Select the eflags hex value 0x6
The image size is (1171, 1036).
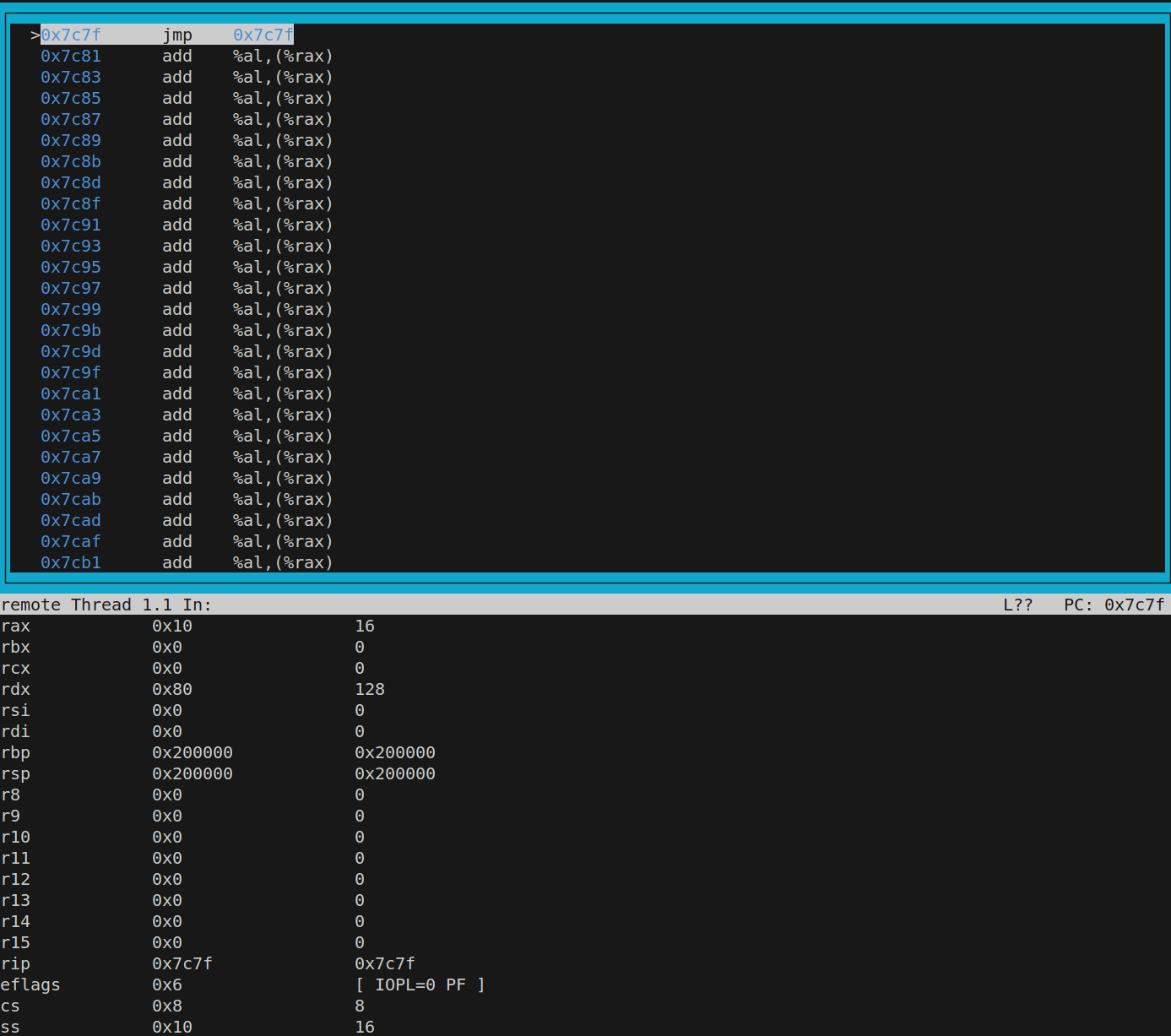(167, 984)
